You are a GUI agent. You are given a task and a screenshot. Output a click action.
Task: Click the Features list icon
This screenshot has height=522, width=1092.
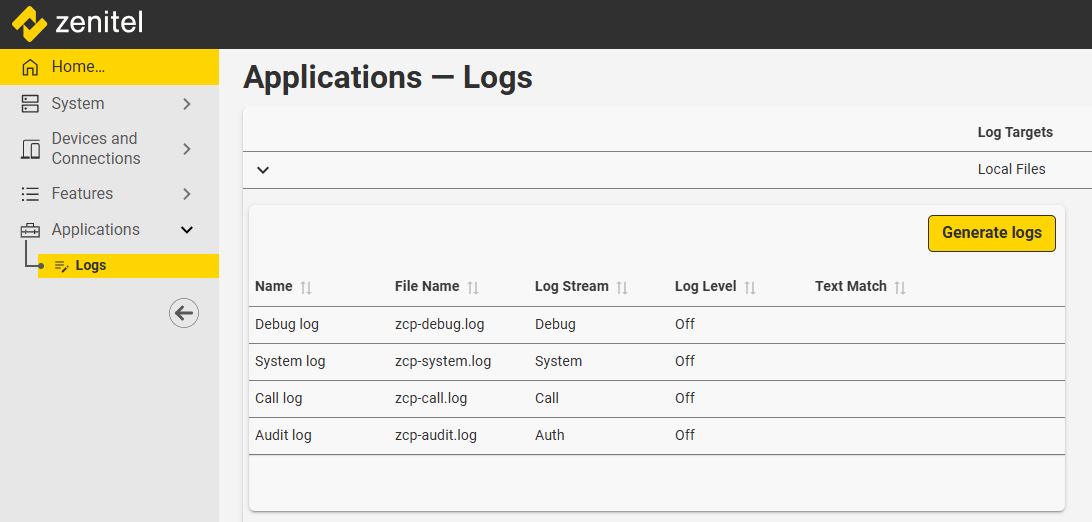tap(31, 194)
